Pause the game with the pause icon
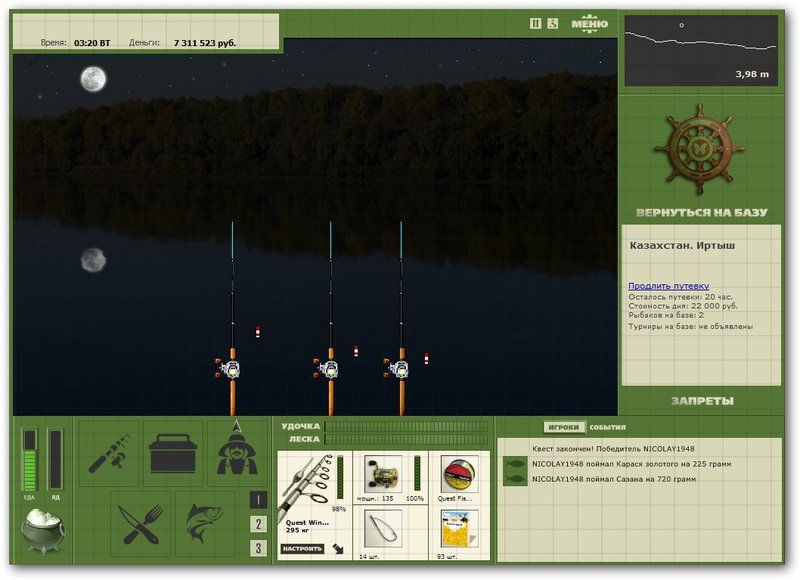Screen dimensions: 800x580 coord(535,23)
